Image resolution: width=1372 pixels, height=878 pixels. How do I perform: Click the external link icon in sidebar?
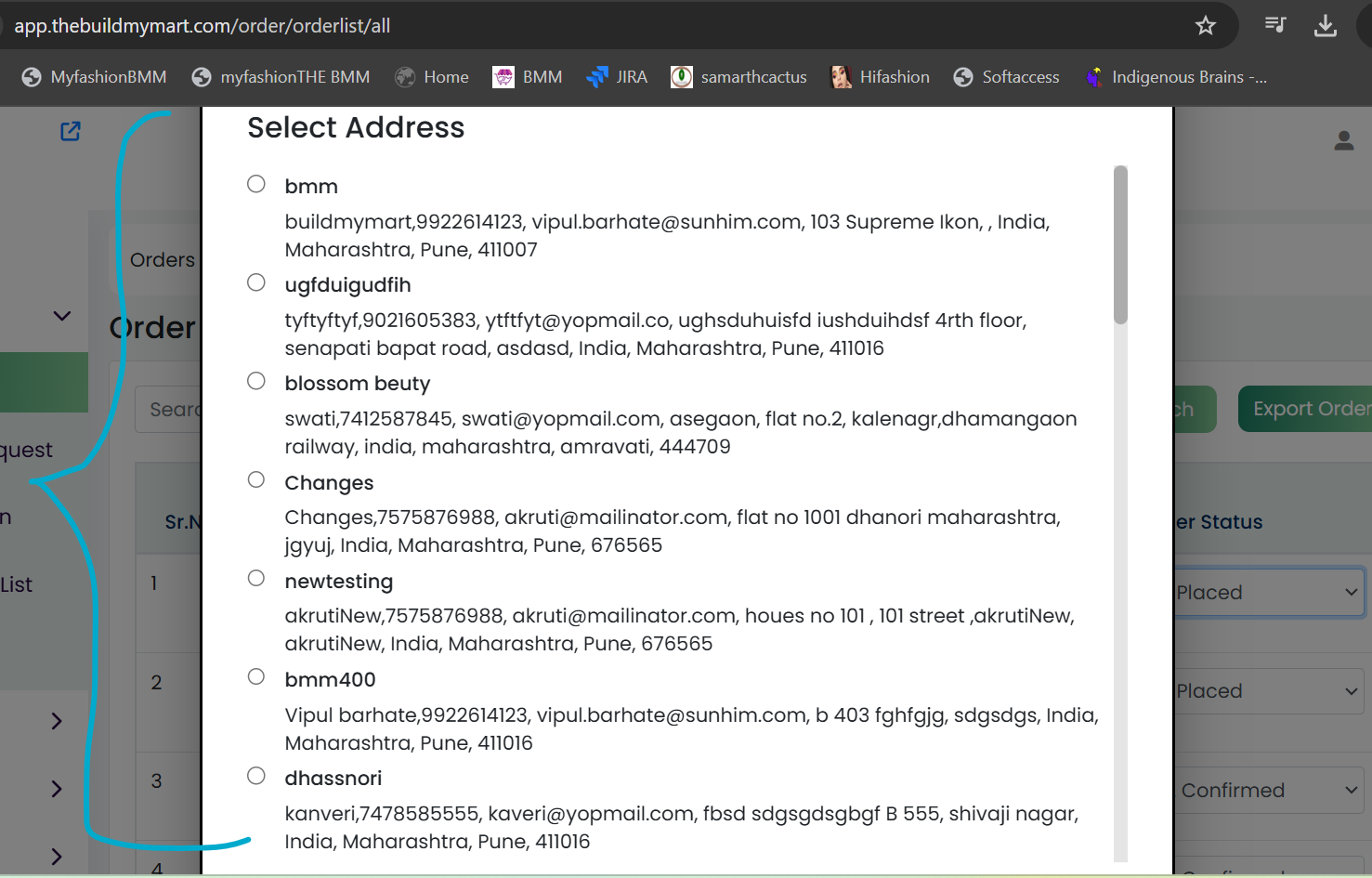pyautogui.click(x=71, y=131)
